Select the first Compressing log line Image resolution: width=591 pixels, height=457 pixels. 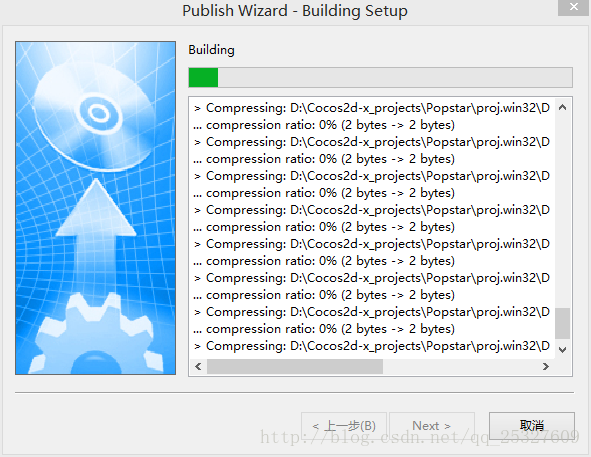point(372,108)
